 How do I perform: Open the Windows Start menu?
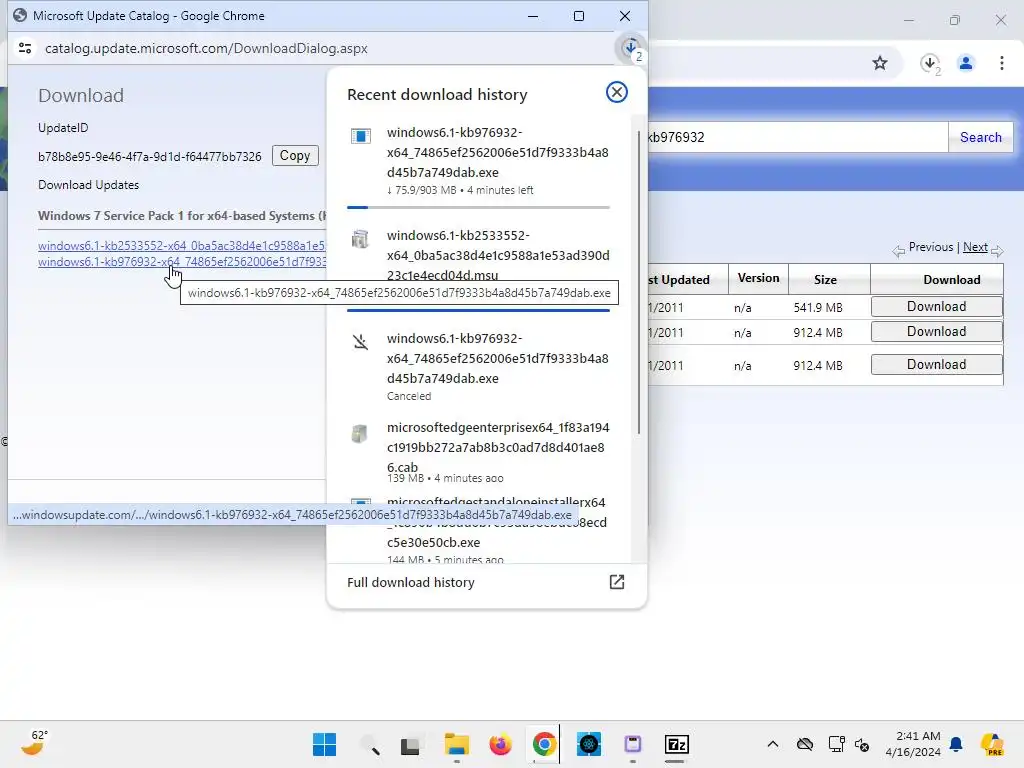[x=325, y=744]
